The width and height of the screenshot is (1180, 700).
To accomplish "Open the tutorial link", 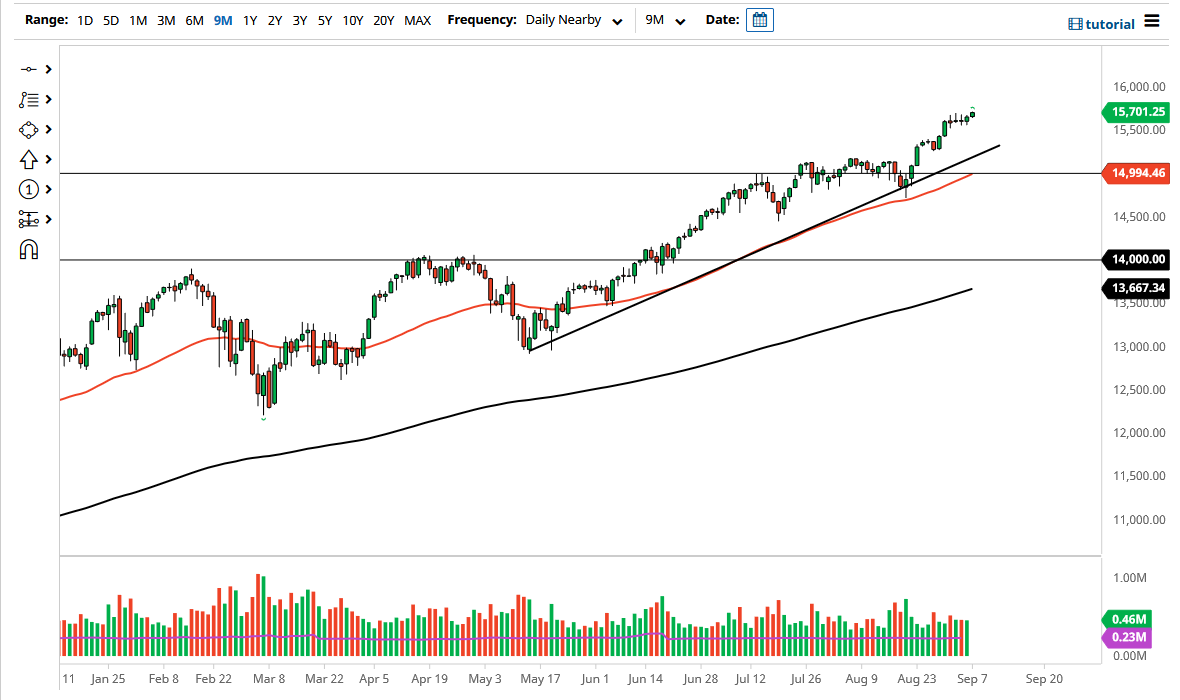I will coord(1110,22).
